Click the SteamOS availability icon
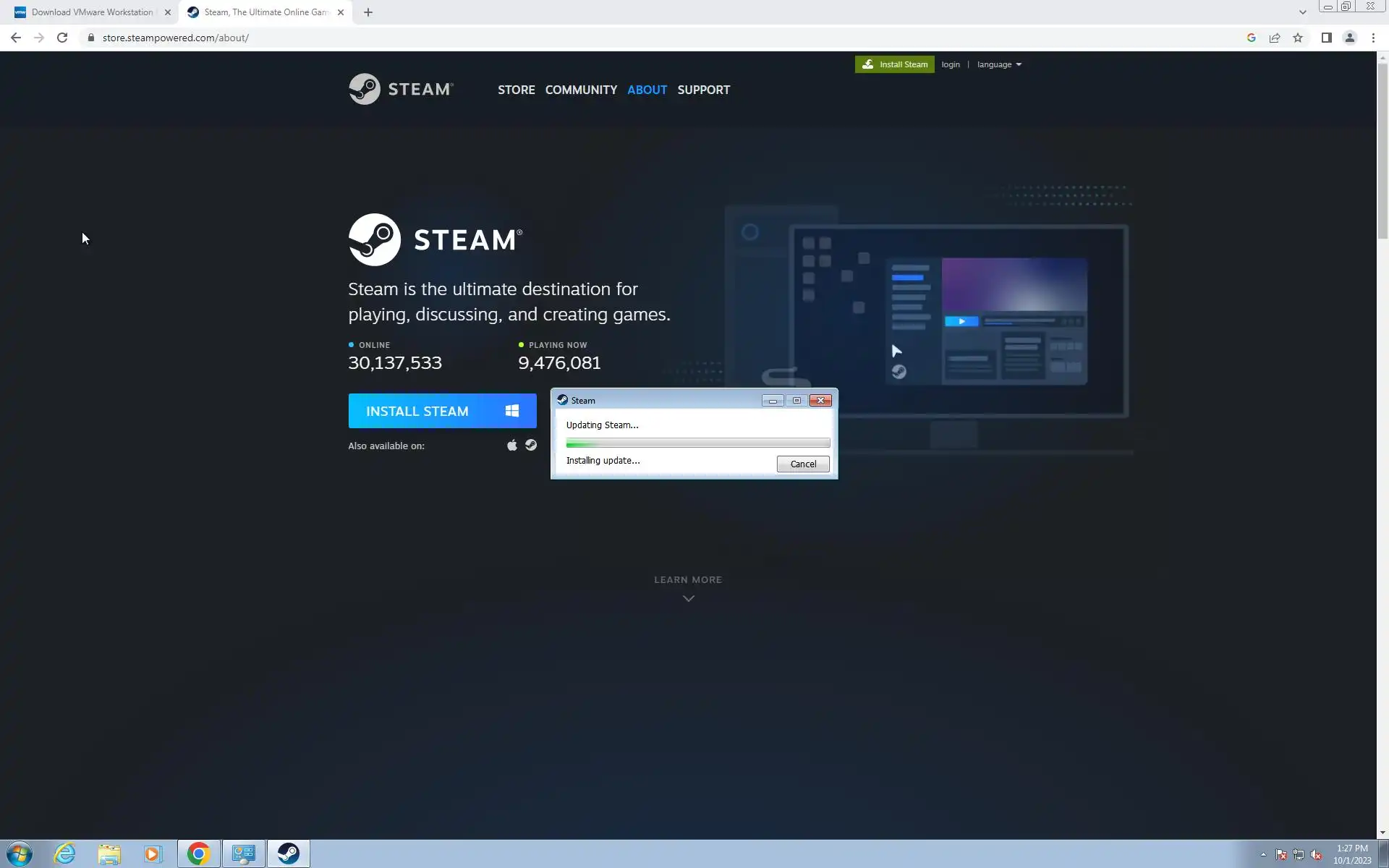This screenshot has height=868, width=1389. (531, 445)
